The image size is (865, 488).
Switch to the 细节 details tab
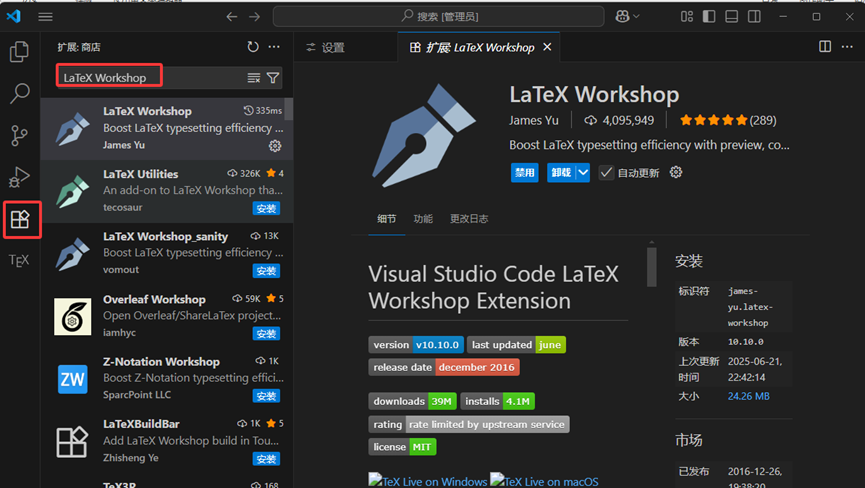click(x=387, y=219)
